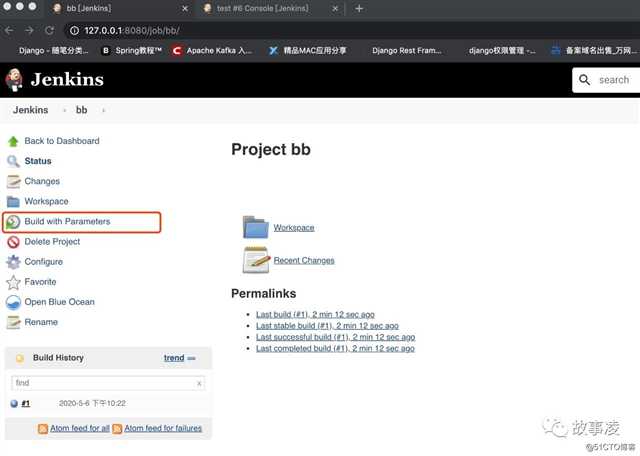This screenshot has height=456, width=640.
Task: Open a new browser tab with plus button
Action: tap(359, 9)
